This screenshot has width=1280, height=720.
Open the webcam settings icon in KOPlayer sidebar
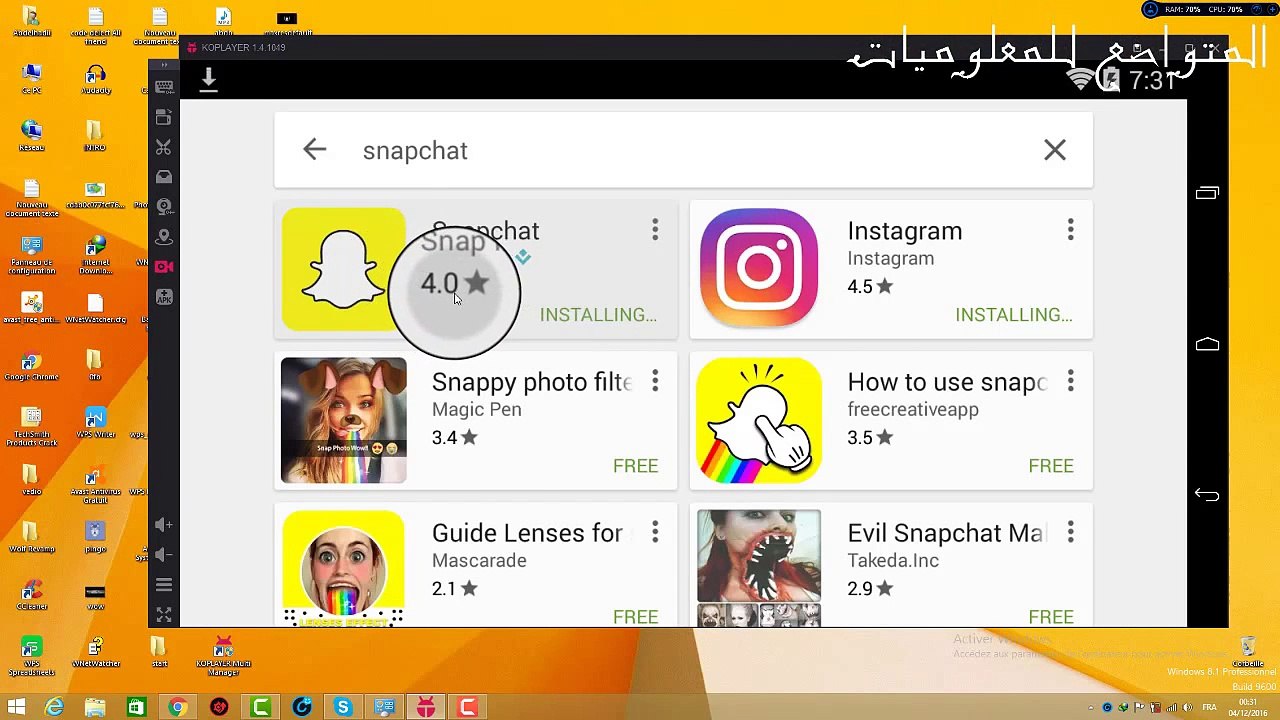164,207
